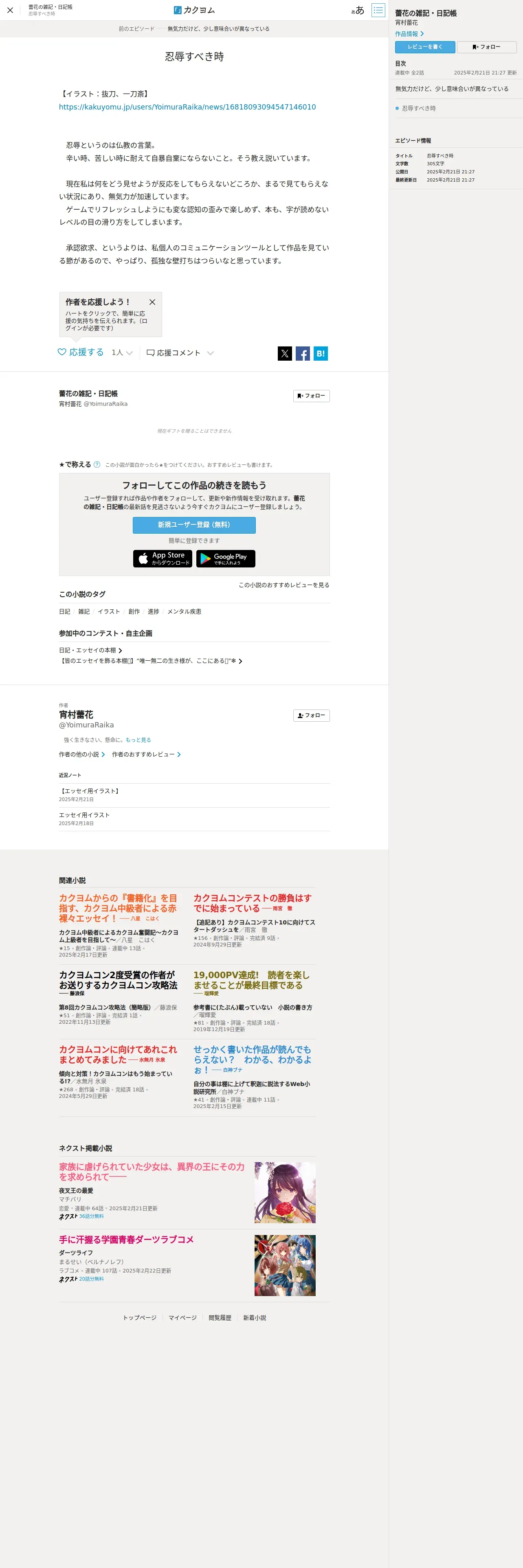The width and height of the screenshot is (523, 1568).
Task: Open the 皆のエッセイを飾る本棚 event link
Action: click(150, 661)
